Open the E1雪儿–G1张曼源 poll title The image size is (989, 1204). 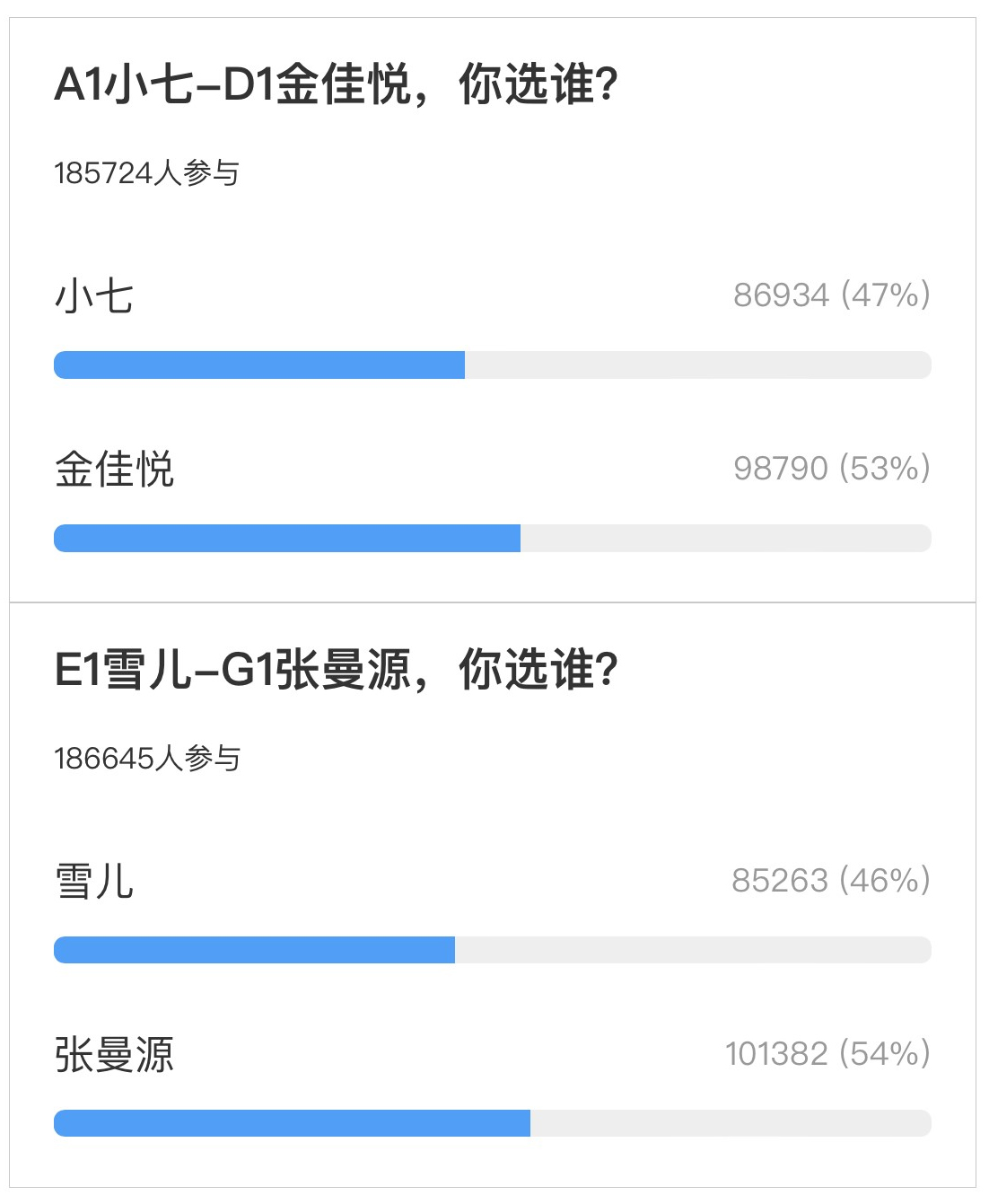337,670
